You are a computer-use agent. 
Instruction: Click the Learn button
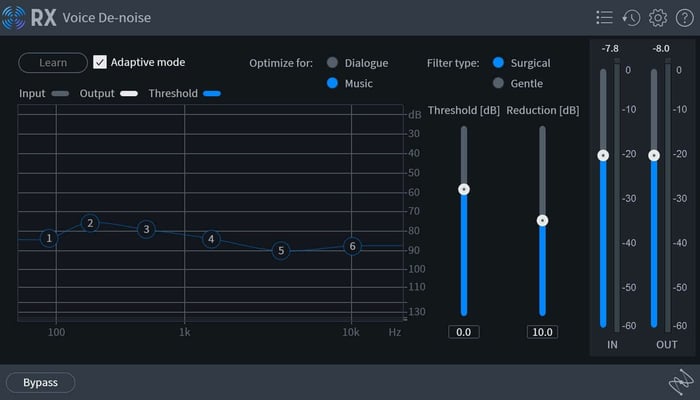(x=53, y=62)
